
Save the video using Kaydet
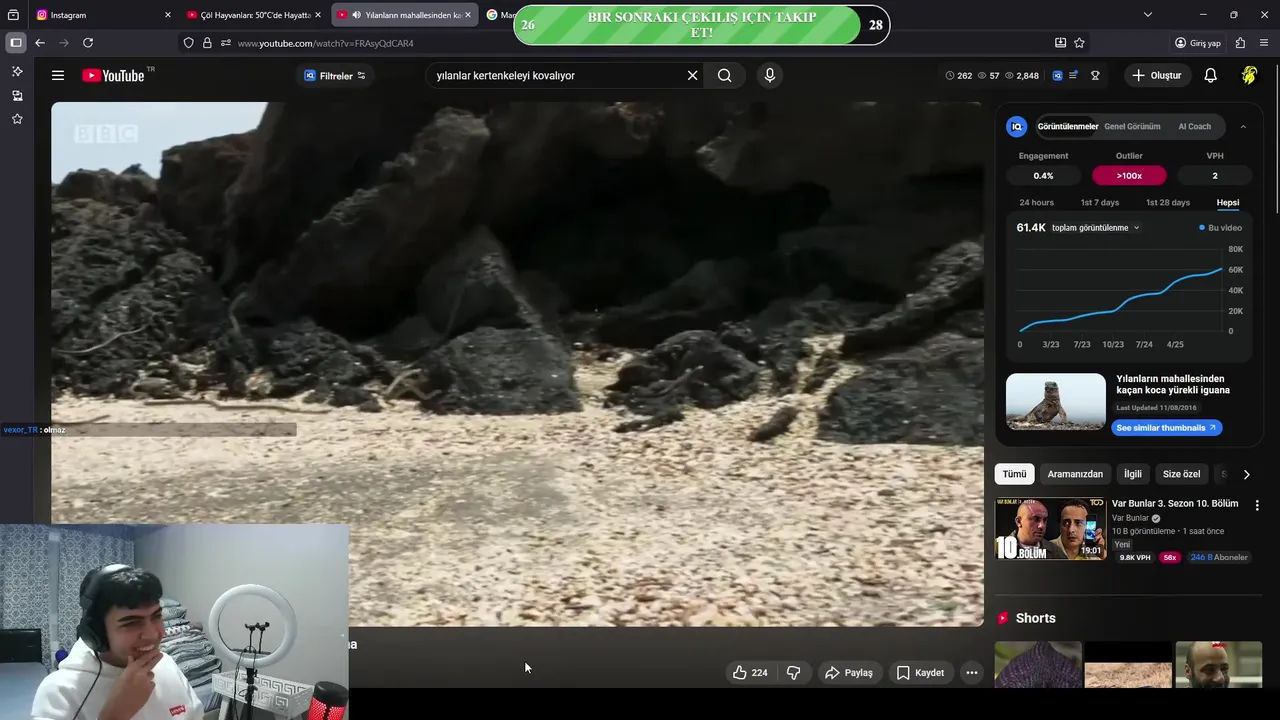(x=920, y=673)
